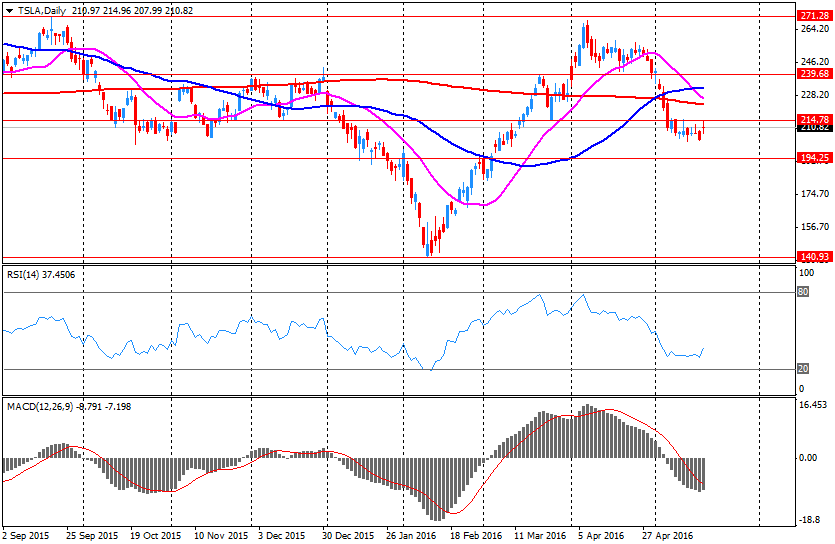
Task: Click the MACD scale value 16.453
Action: tap(814, 405)
